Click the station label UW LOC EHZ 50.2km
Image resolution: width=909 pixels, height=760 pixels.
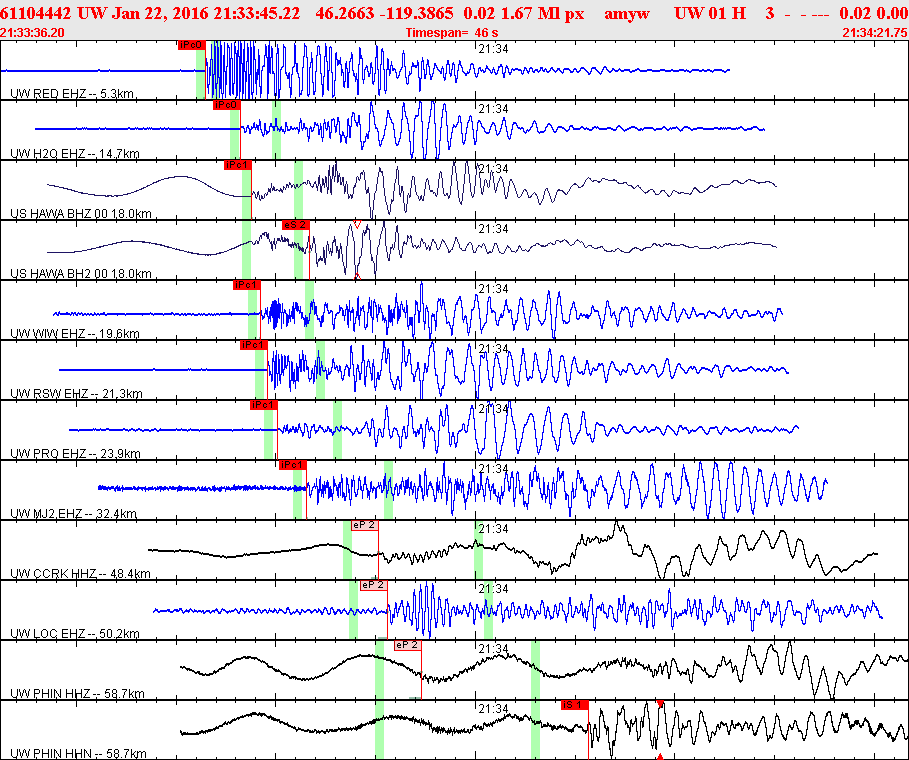coord(75,634)
